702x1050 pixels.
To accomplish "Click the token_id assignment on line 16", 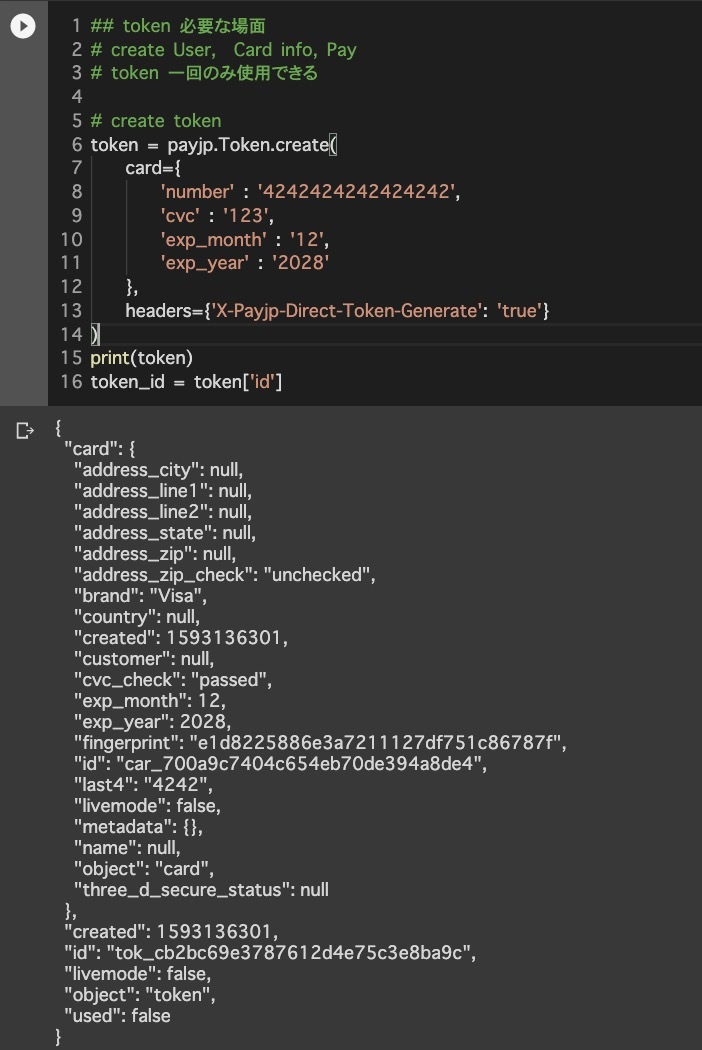I will pos(186,382).
